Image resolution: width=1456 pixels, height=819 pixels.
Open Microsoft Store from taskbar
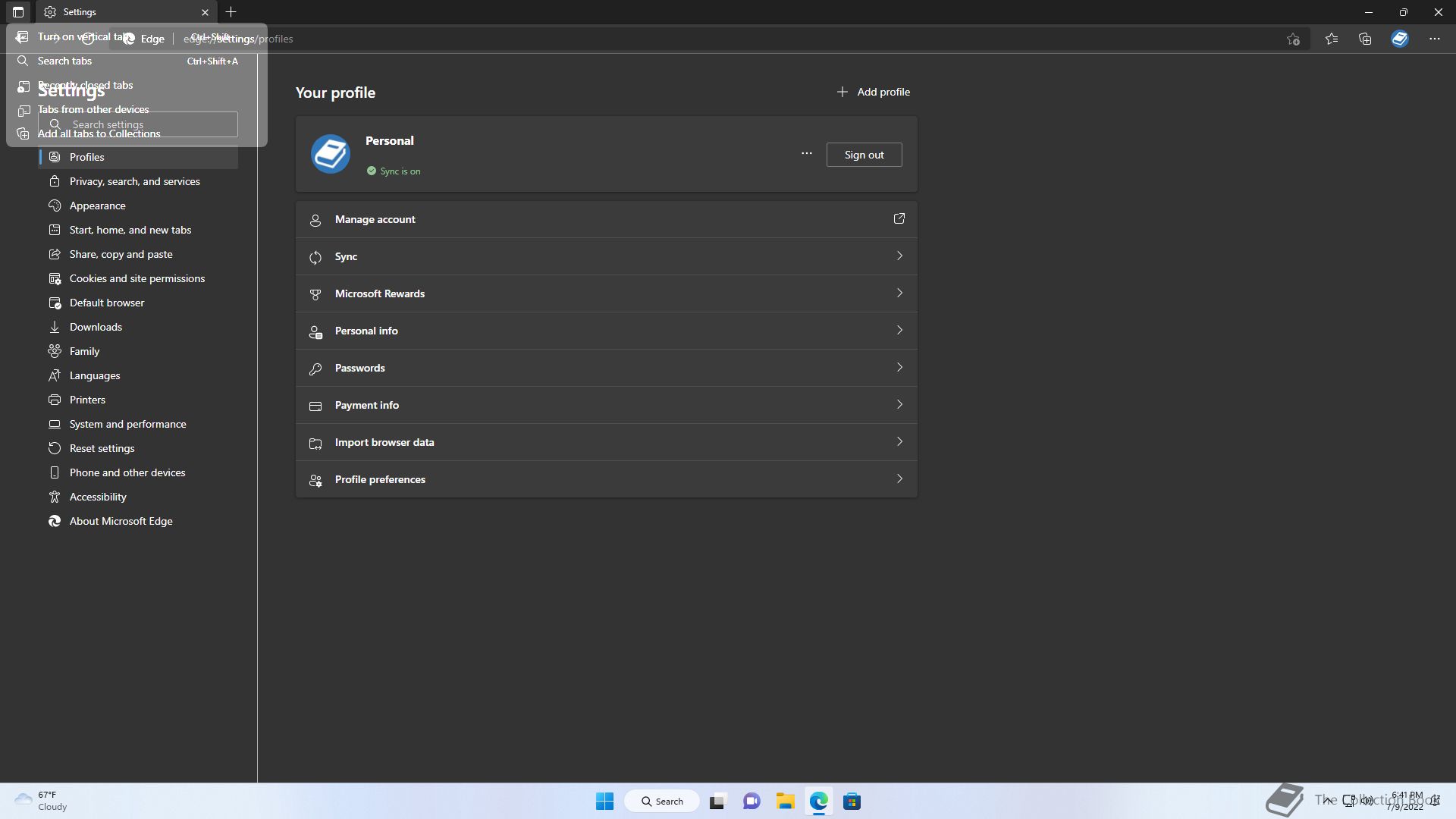(852, 801)
